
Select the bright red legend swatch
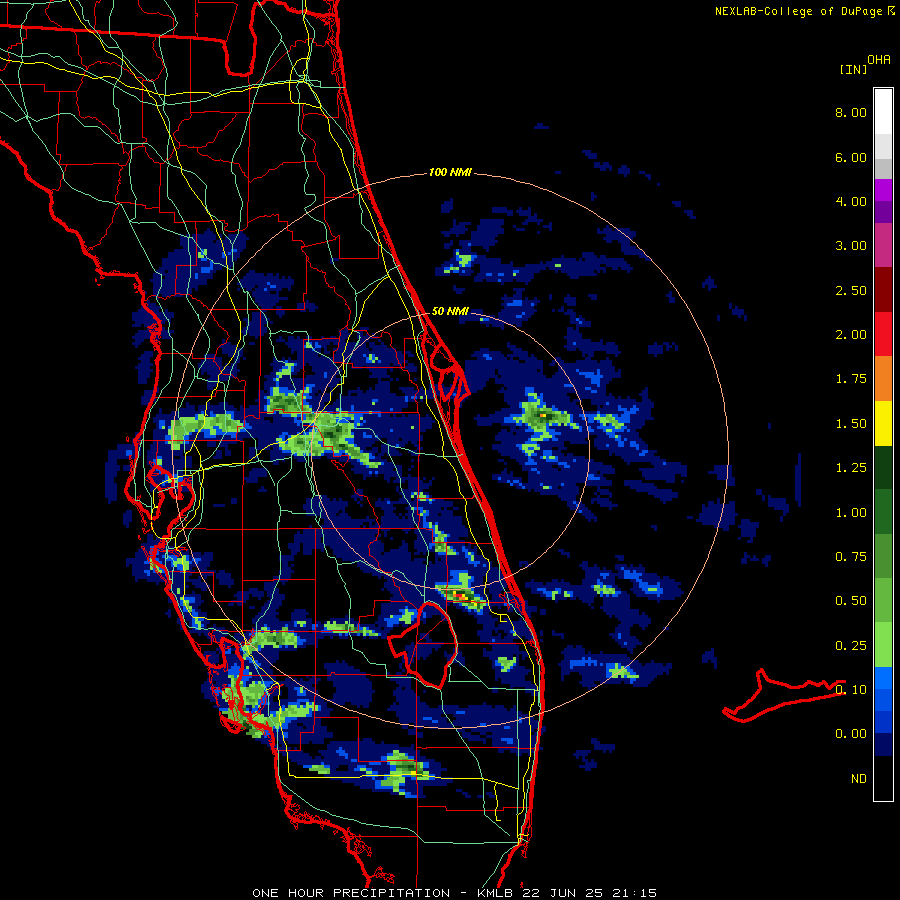click(x=883, y=334)
